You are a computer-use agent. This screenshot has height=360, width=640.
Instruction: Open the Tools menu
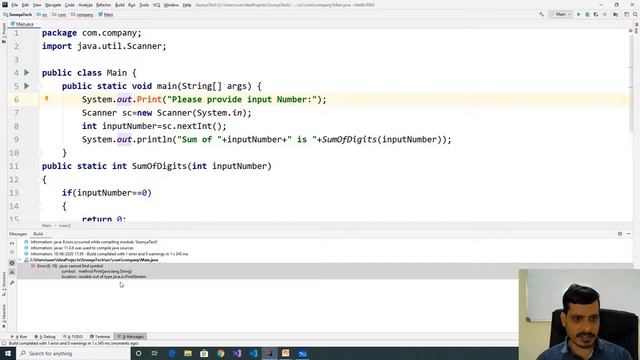tap(144, 5)
